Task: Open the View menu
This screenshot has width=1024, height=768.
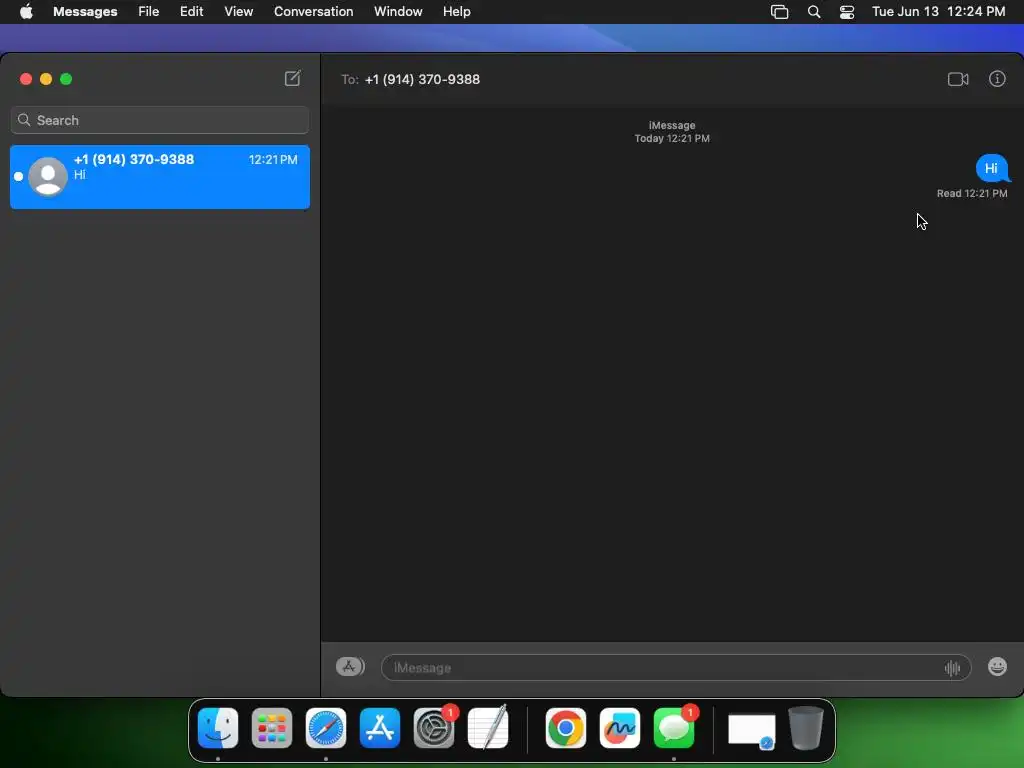Action: tap(238, 12)
